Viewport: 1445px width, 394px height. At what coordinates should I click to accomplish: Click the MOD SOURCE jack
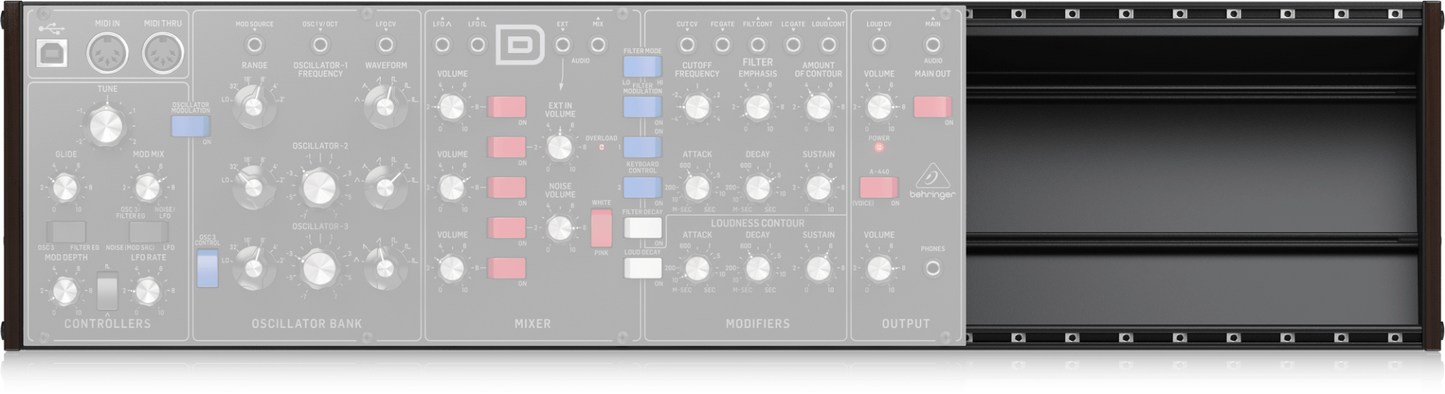click(x=254, y=45)
